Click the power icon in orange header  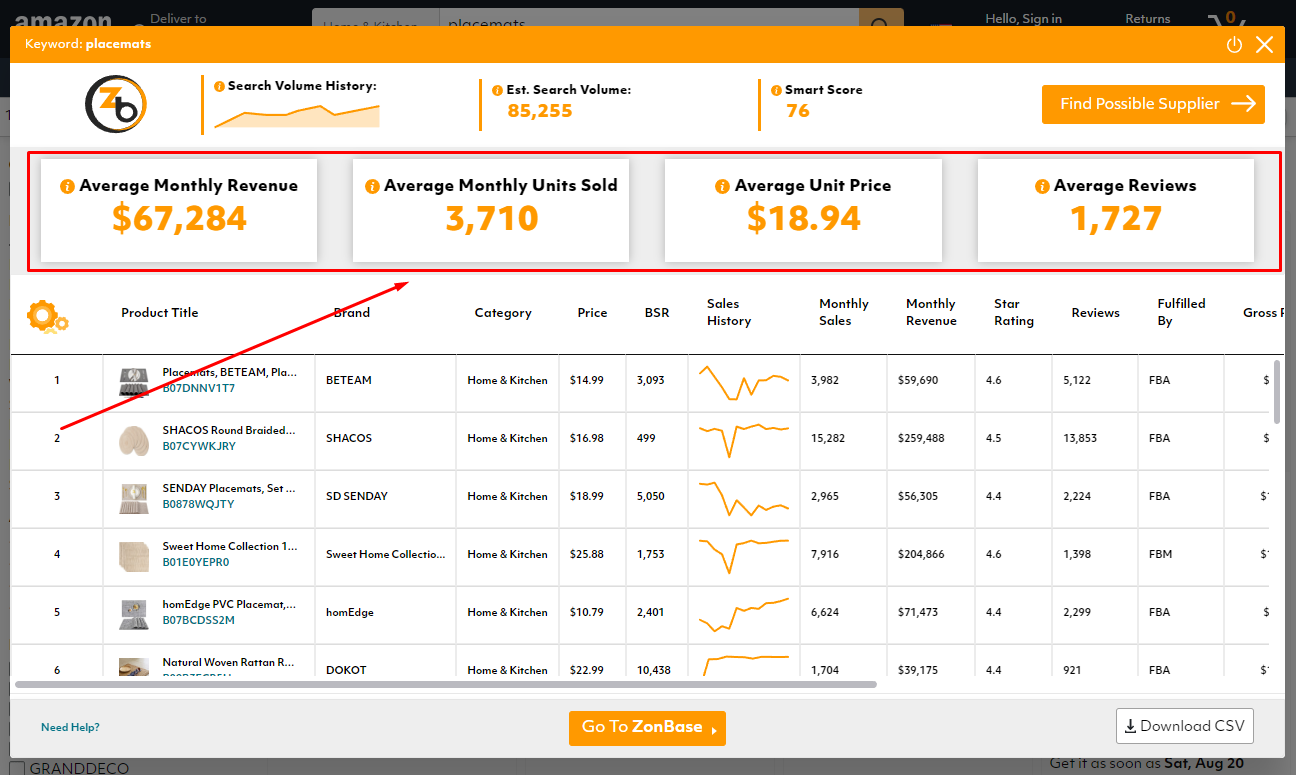click(1234, 45)
